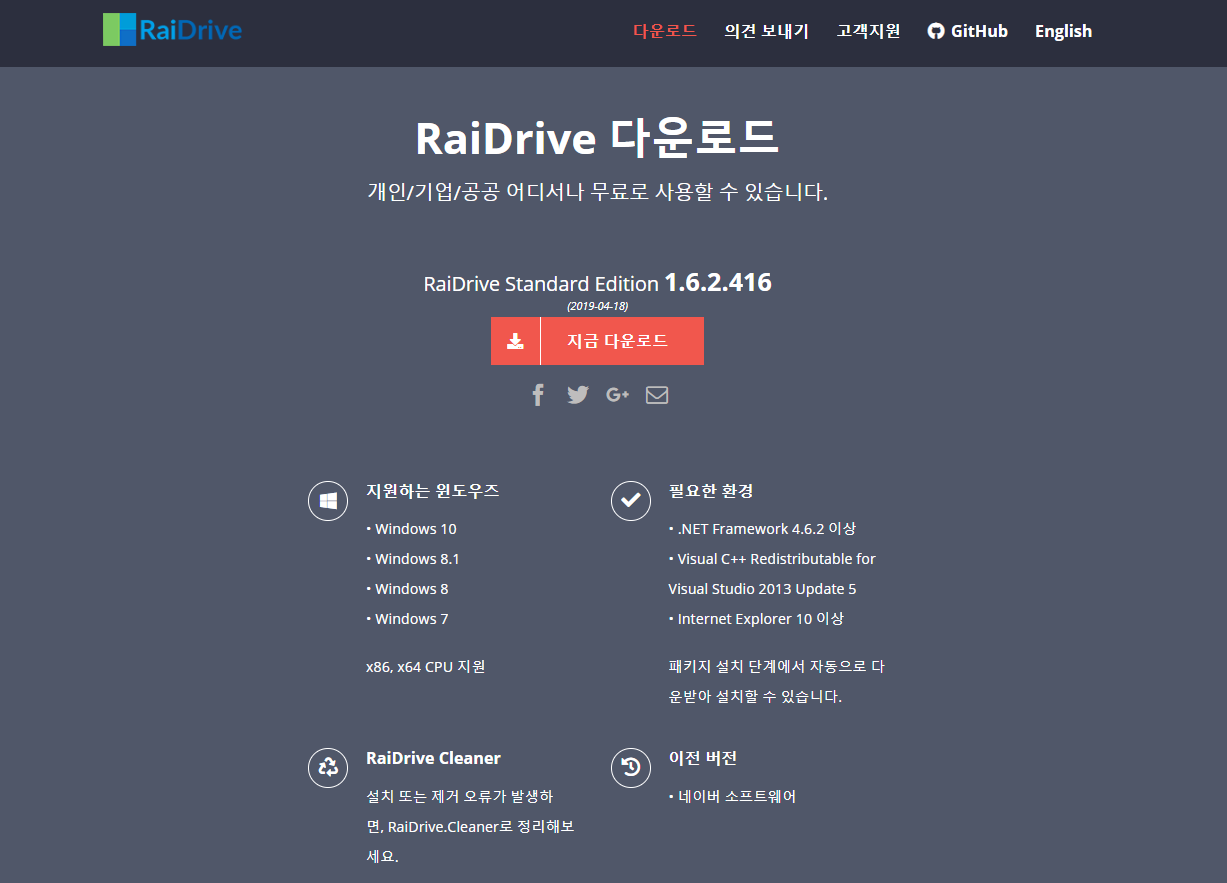The width and height of the screenshot is (1227, 883).
Task: Click the 지원하는 윈도우즈 heading
Action: [x=433, y=491]
